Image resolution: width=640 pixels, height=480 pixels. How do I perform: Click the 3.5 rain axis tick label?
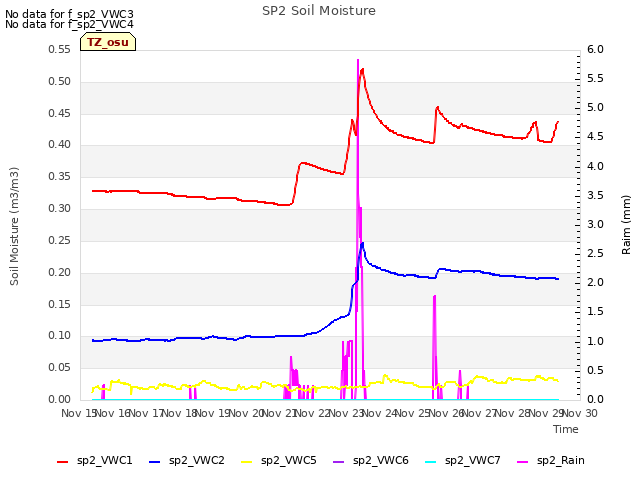595,195
